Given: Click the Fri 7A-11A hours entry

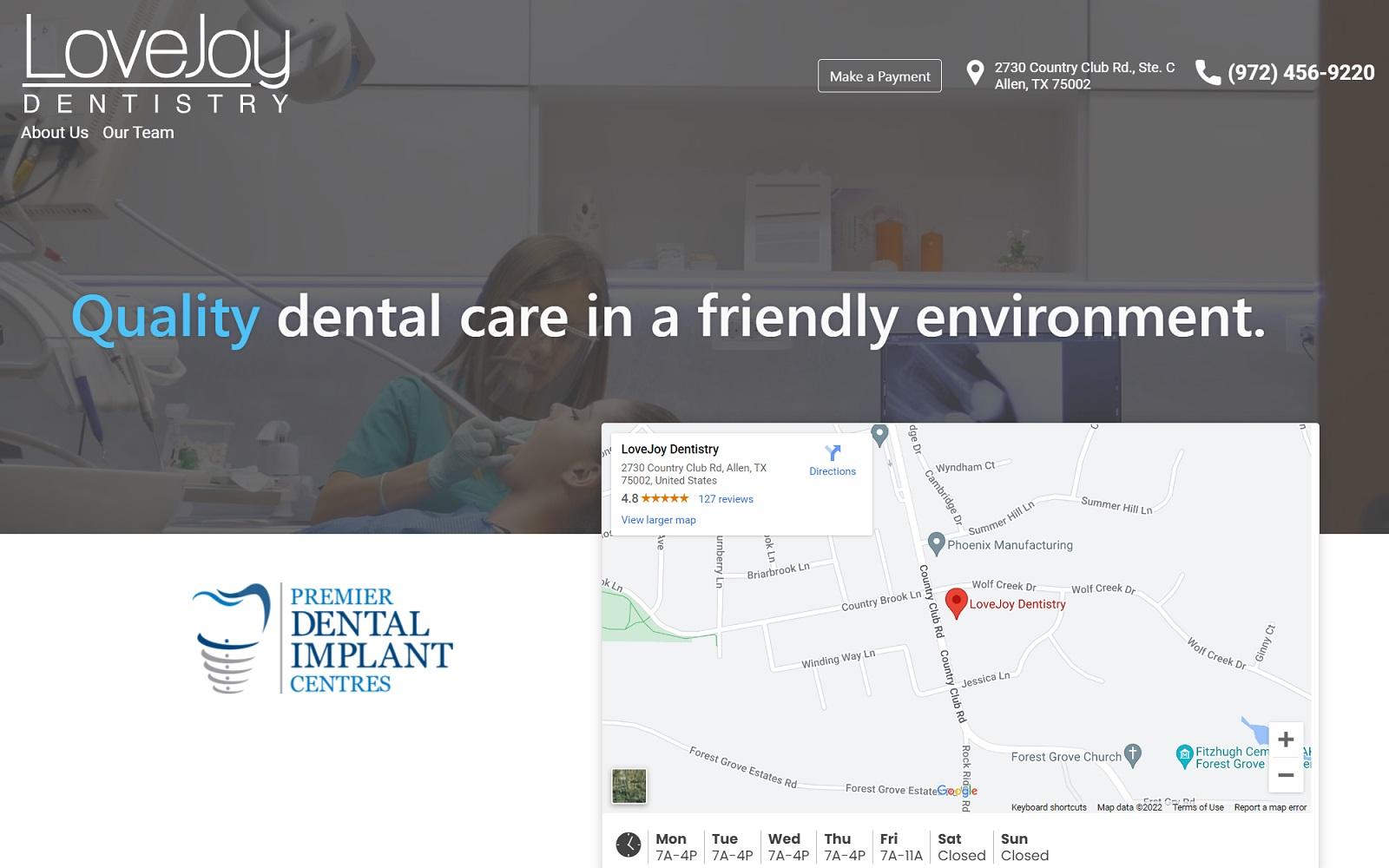Looking at the screenshot, I should [901, 847].
